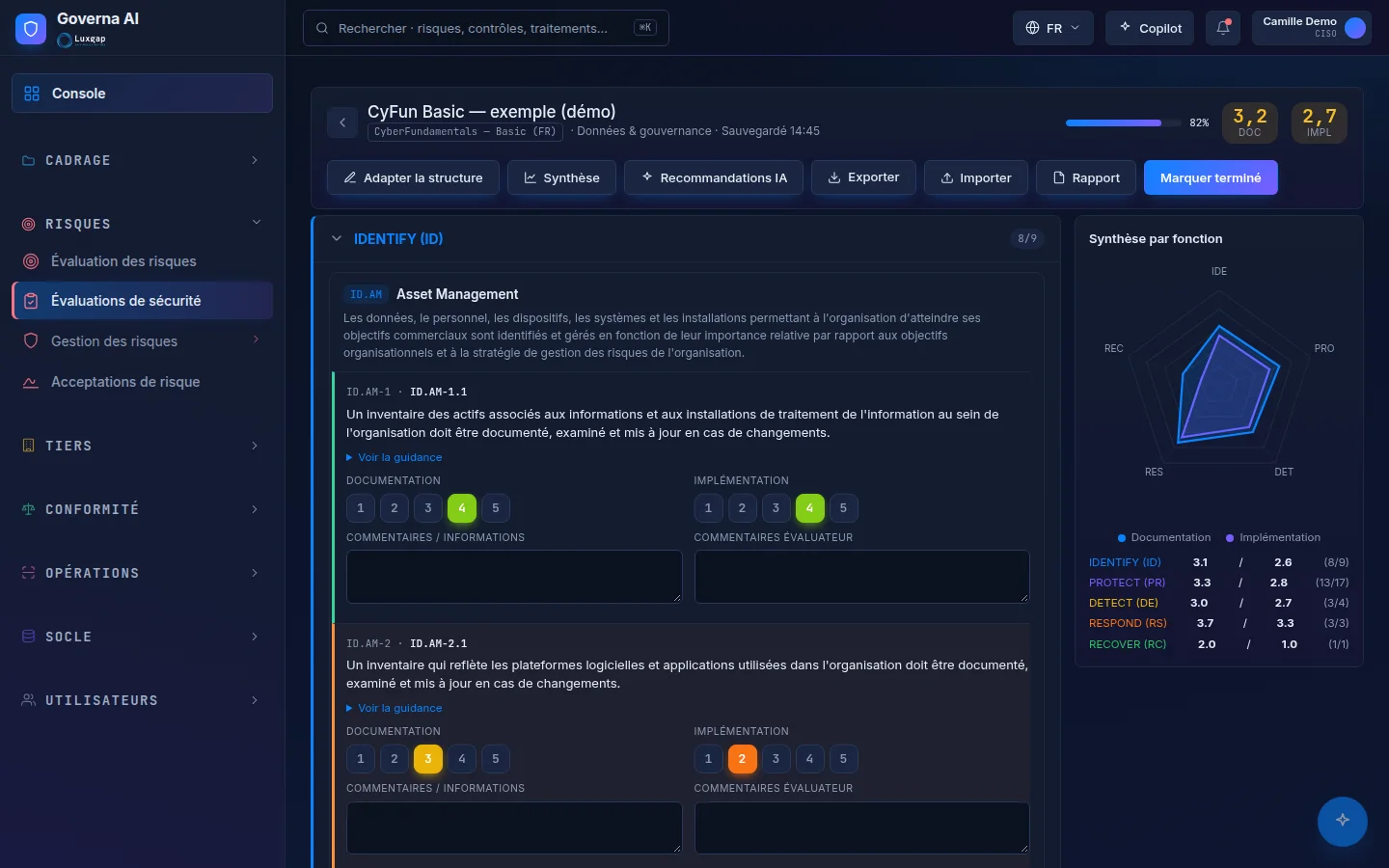Click the search field for risques, contrôles

pyautogui.click(x=486, y=28)
